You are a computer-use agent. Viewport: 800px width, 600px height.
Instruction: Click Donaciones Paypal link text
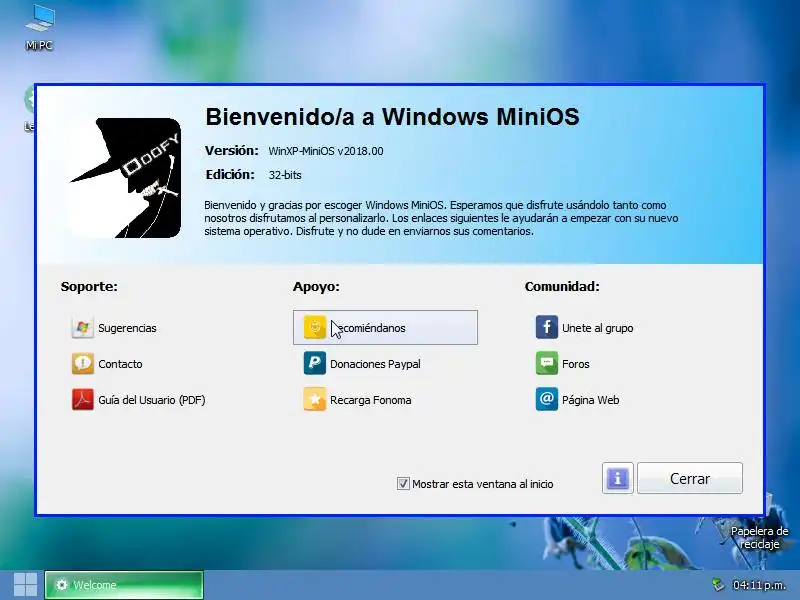[x=375, y=364]
